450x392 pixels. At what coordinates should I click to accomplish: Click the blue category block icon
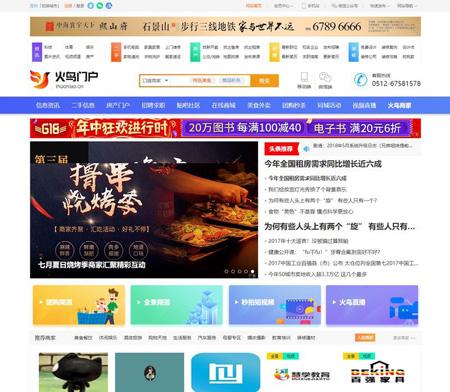coord(353,52)
